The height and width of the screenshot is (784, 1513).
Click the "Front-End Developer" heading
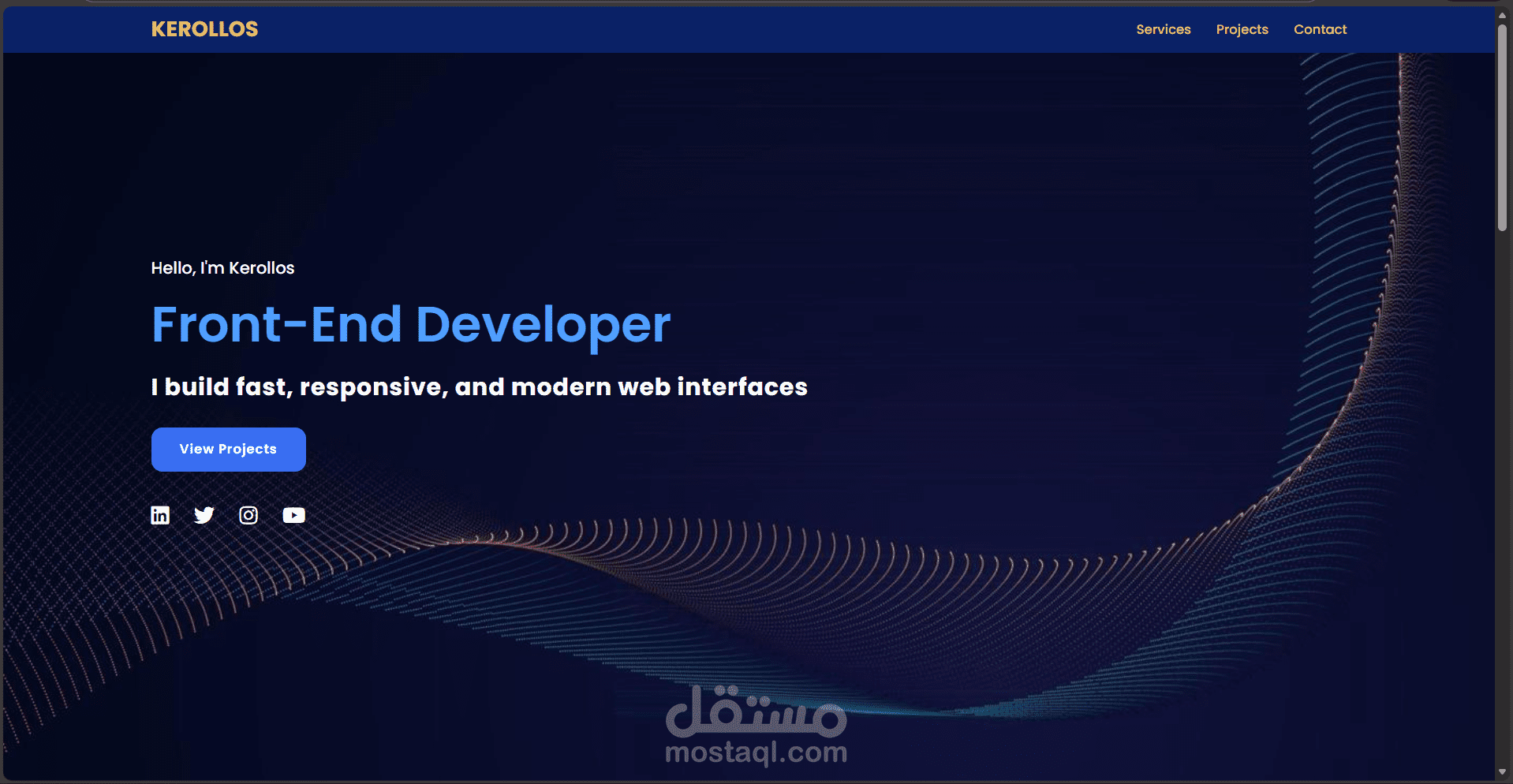[410, 324]
